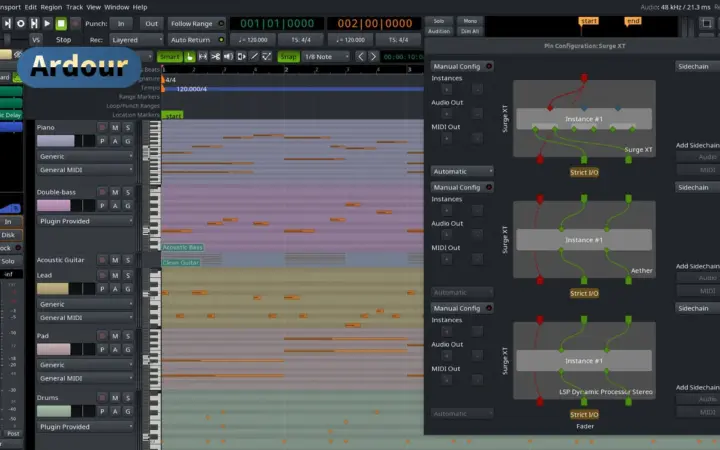Select the Grab (hand) mouse tool
Screen dimensions: 720x450
pyautogui.click(x=189, y=56)
